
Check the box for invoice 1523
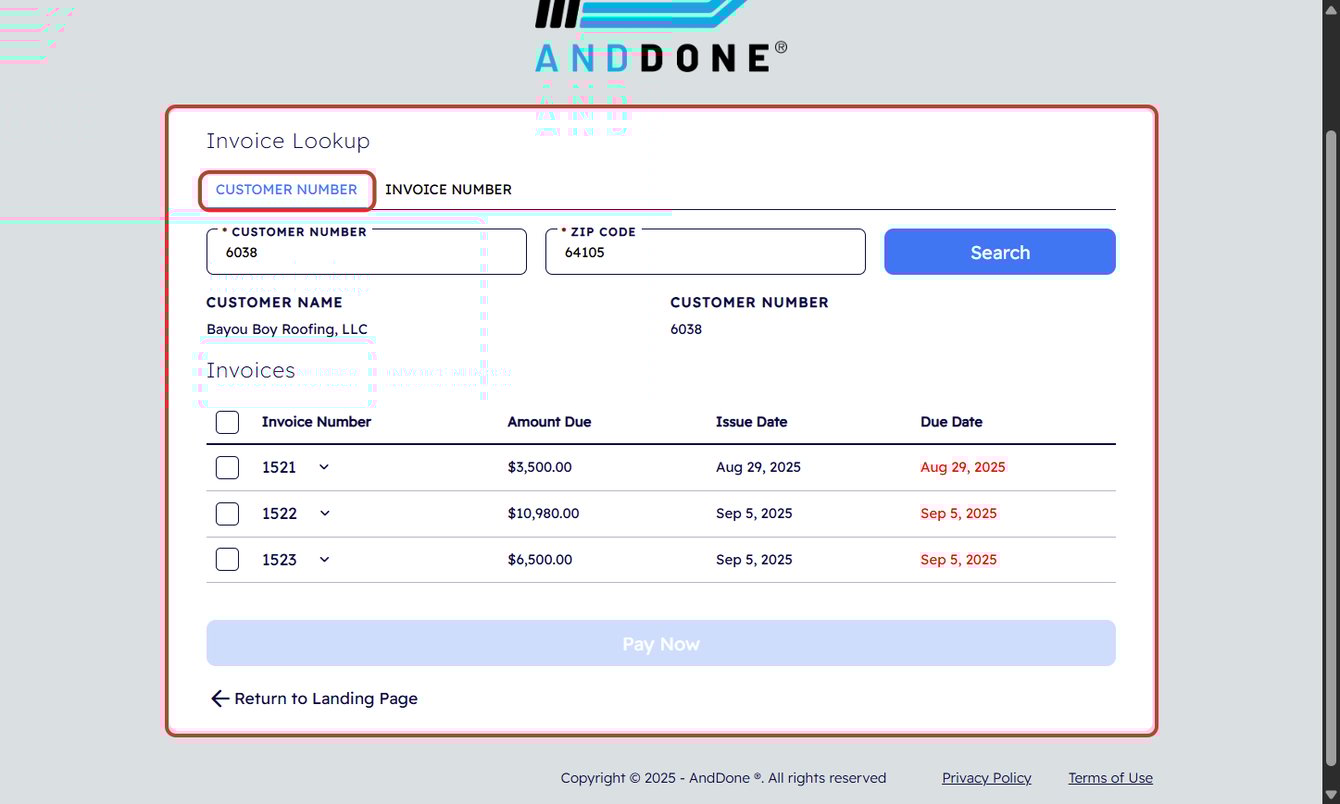[x=227, y=559]
